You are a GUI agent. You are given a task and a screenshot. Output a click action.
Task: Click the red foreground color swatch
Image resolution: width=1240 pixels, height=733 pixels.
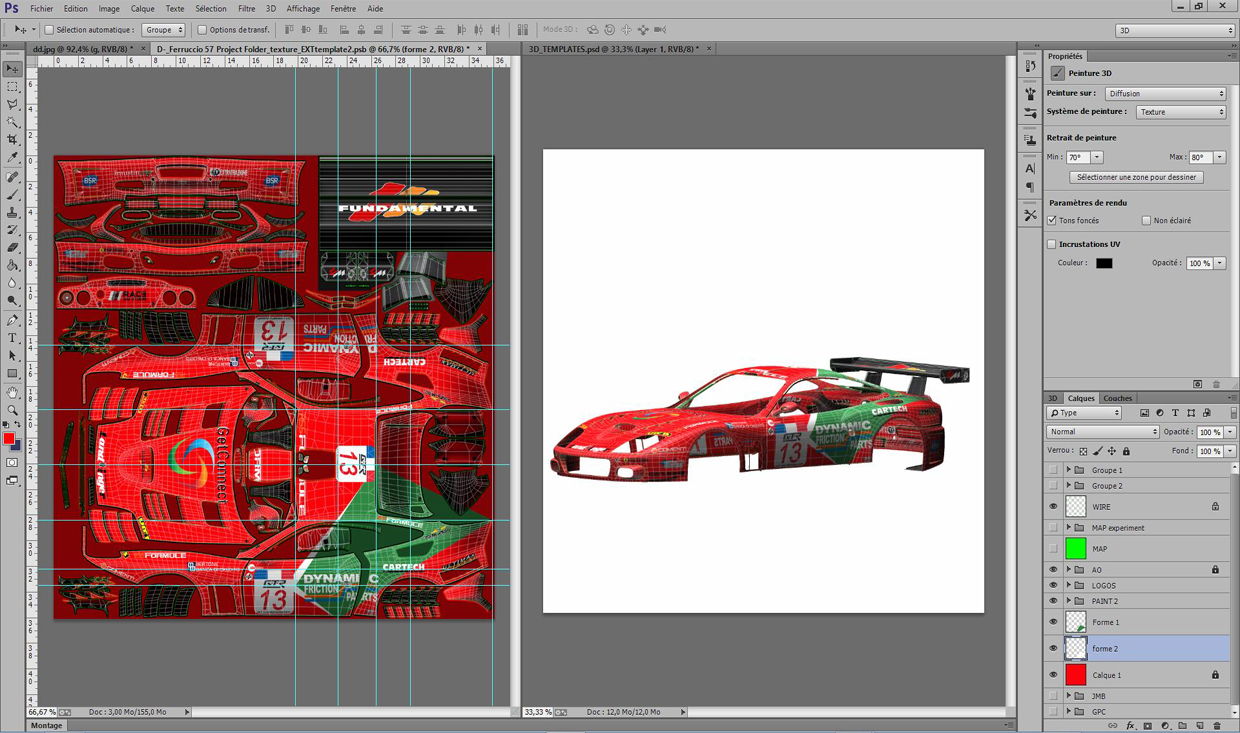point(9,439)
